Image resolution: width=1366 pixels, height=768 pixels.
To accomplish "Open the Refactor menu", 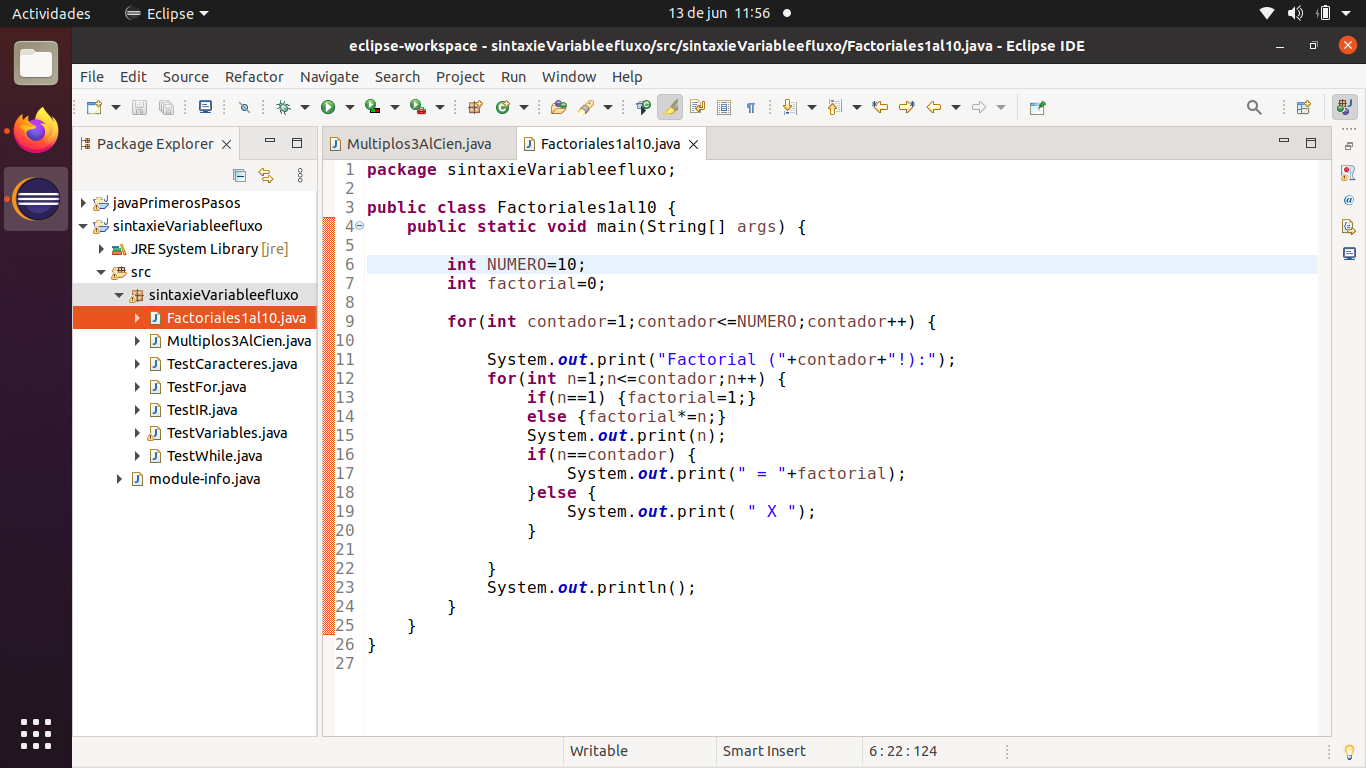I will coord(254,77).
